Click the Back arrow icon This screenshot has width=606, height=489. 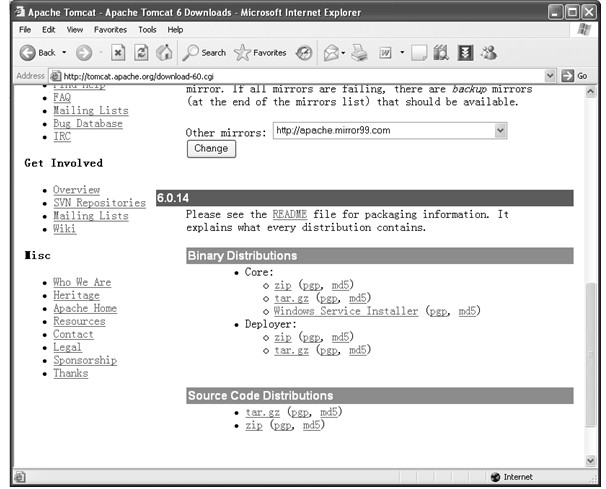tap(27, 53)
